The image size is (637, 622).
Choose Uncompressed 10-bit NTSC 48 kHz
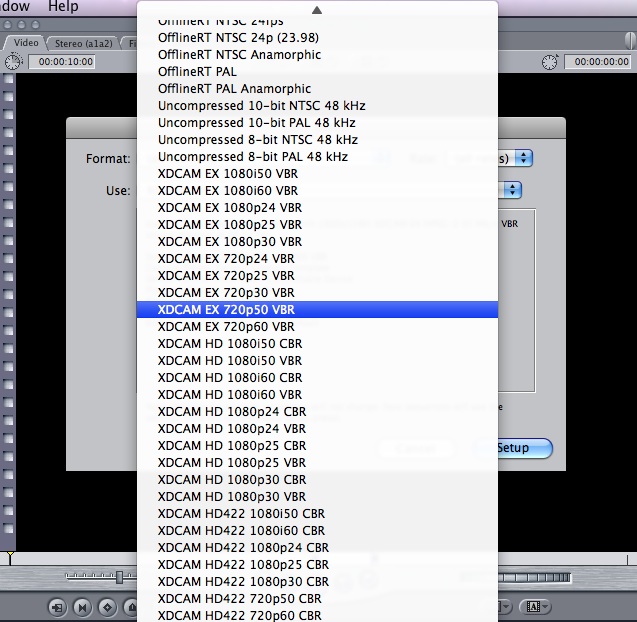[317, 106]
